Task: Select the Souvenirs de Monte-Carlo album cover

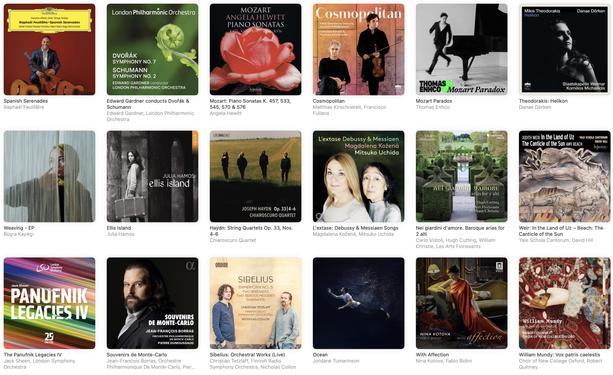Action: pos(152,303)
